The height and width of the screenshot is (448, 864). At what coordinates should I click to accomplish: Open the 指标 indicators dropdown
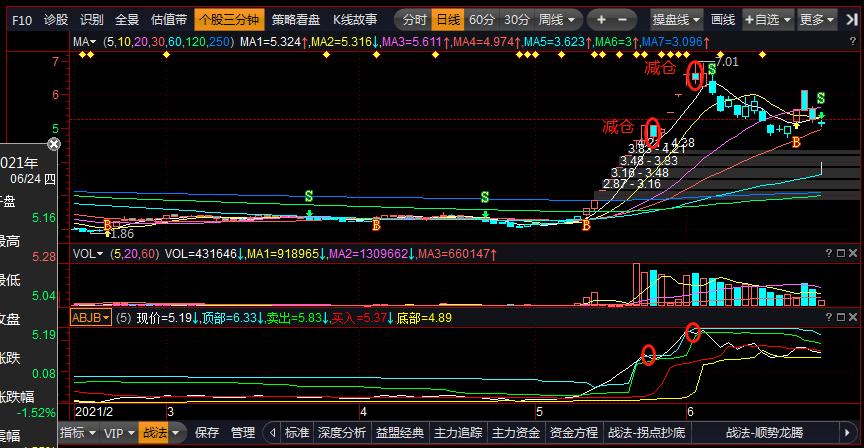pos(78,433)
